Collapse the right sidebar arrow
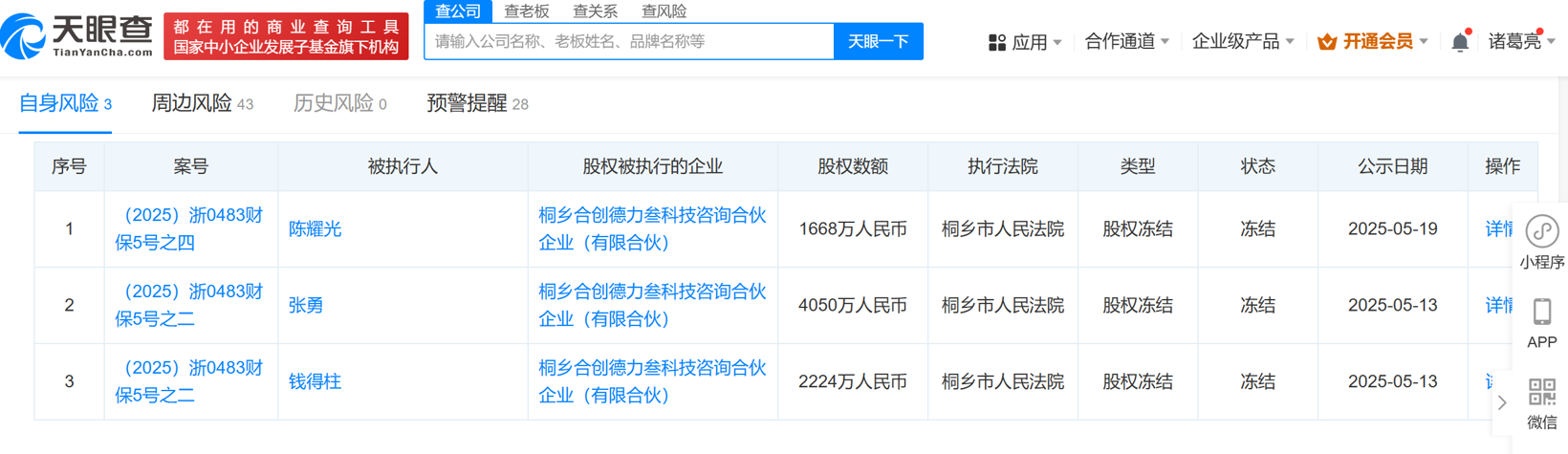This screenshot has height=454, width=1568. point(1502,402)
